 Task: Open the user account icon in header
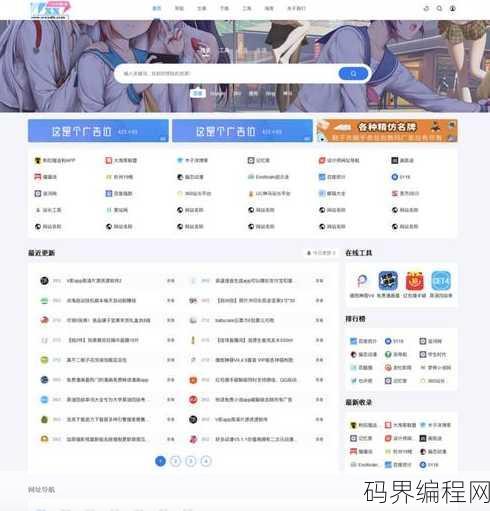[452, 8]
